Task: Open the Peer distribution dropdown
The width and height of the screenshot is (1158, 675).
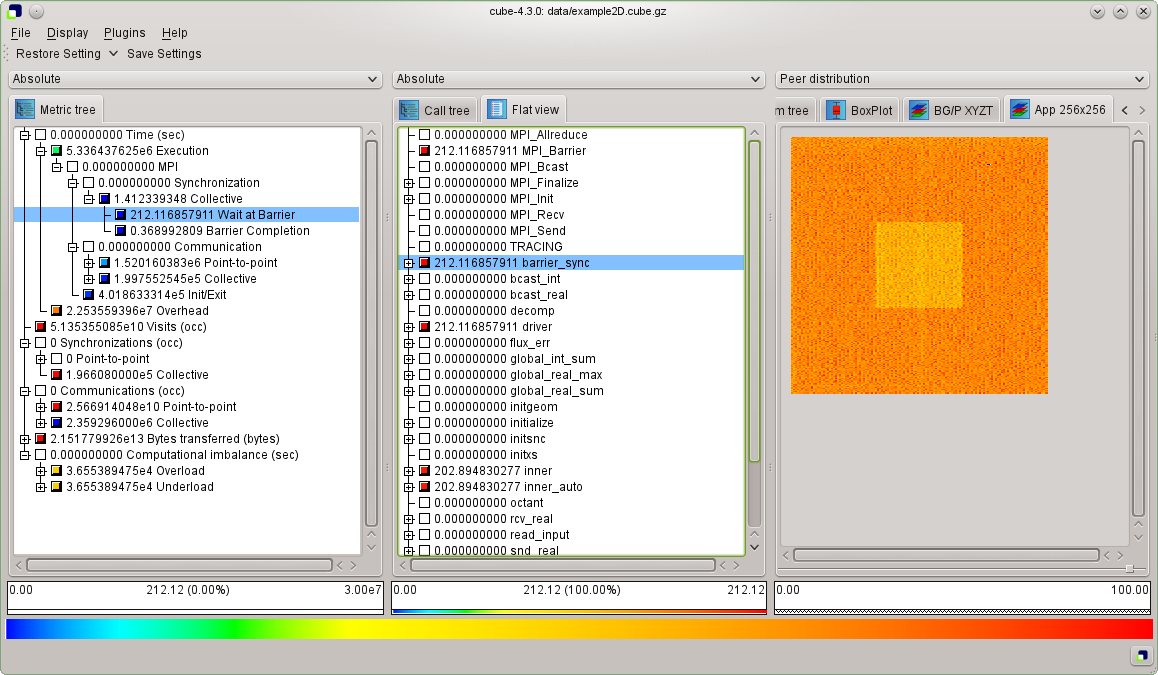Action: [x=962, y=79]
